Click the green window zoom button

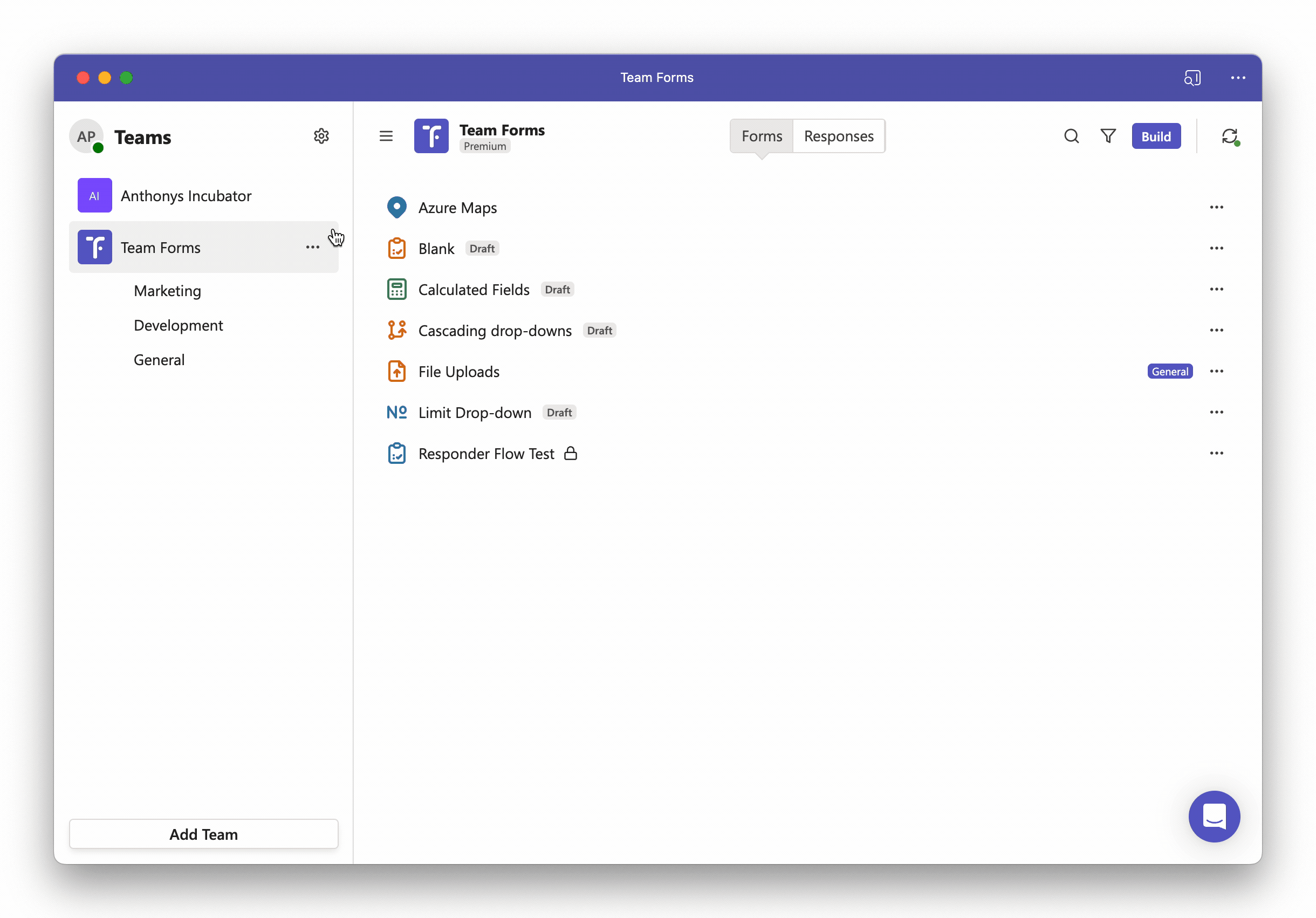(126, 77)
